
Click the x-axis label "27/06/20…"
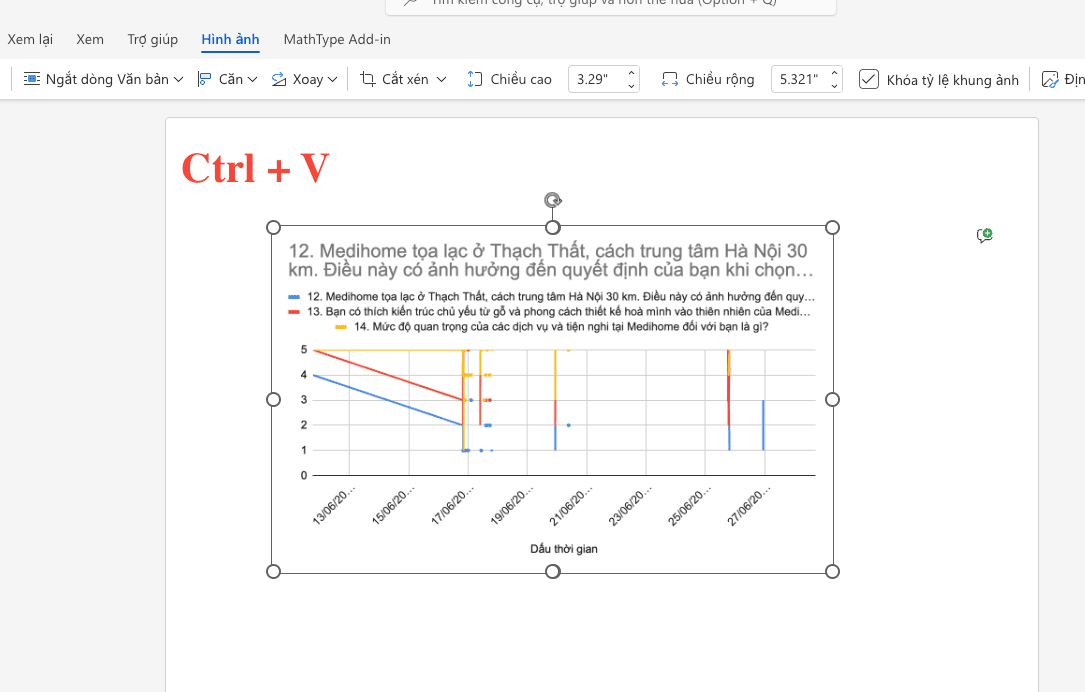(748, 505)
